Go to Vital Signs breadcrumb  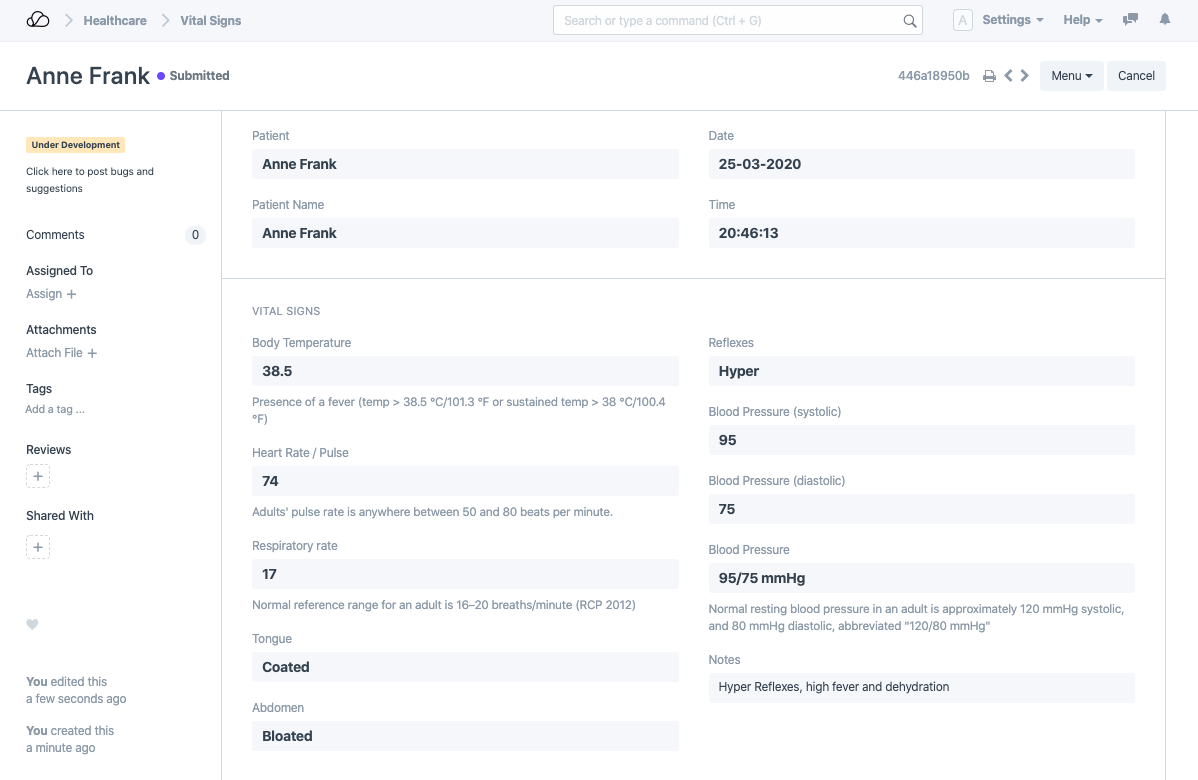click(210, 20)
